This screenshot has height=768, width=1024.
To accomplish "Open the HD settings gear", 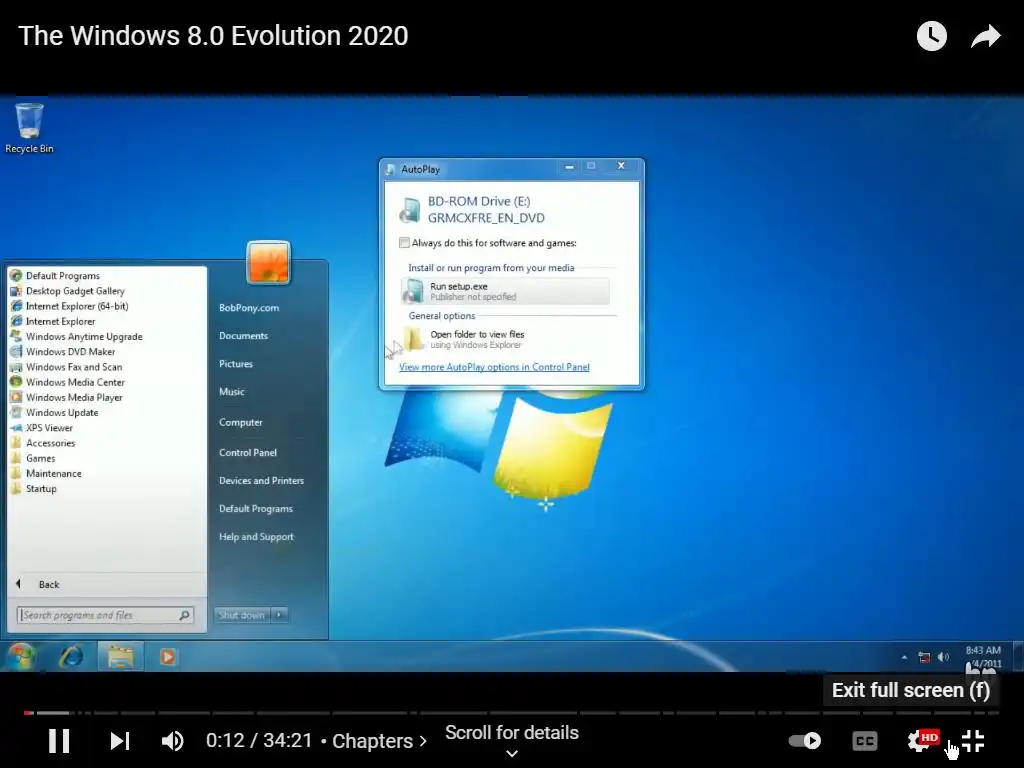I will click(922, 741).
